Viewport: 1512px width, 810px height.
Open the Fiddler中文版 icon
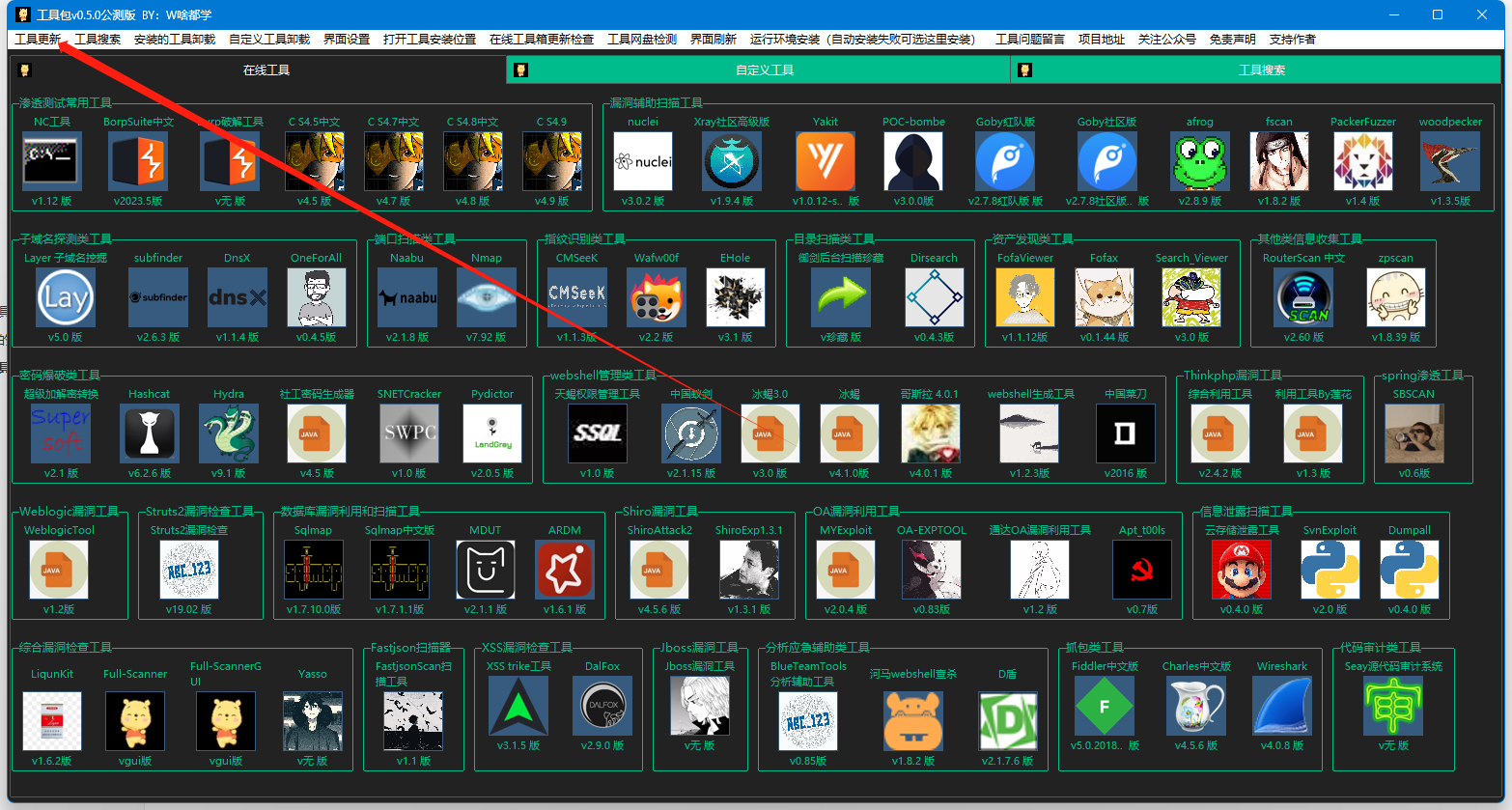(x=1105, y=706)
